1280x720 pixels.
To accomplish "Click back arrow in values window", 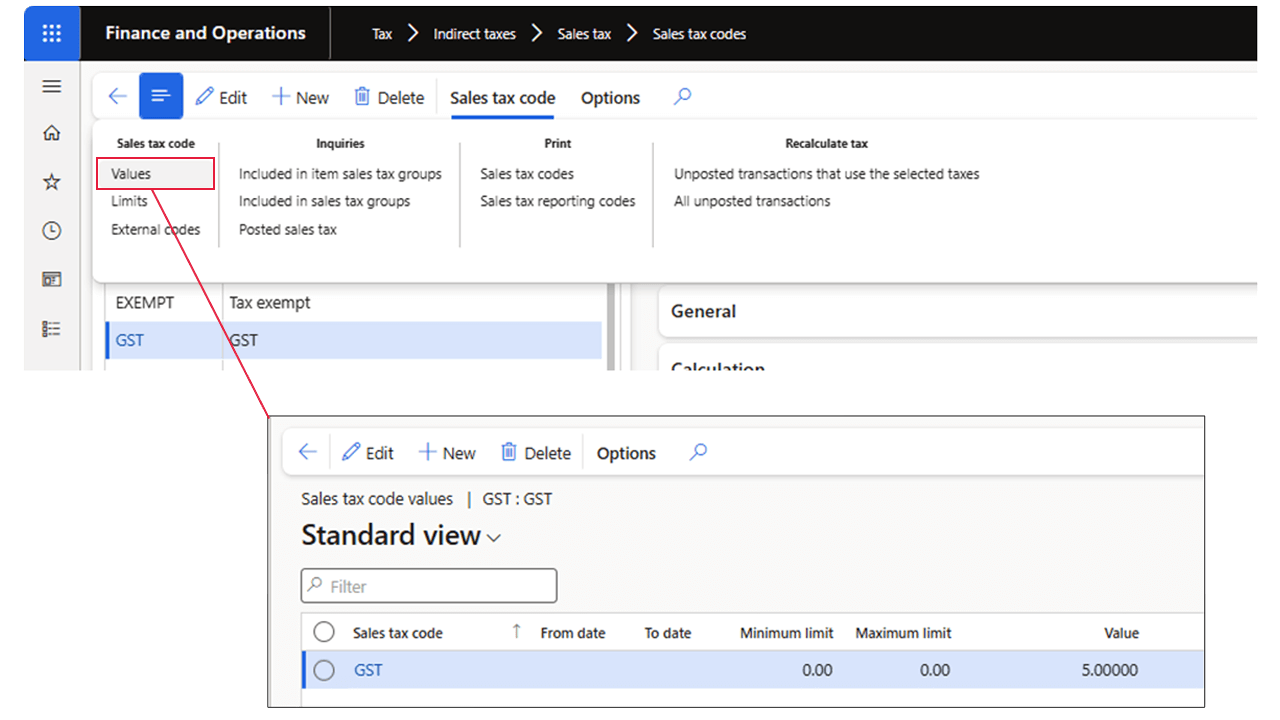I will point(308,452).
